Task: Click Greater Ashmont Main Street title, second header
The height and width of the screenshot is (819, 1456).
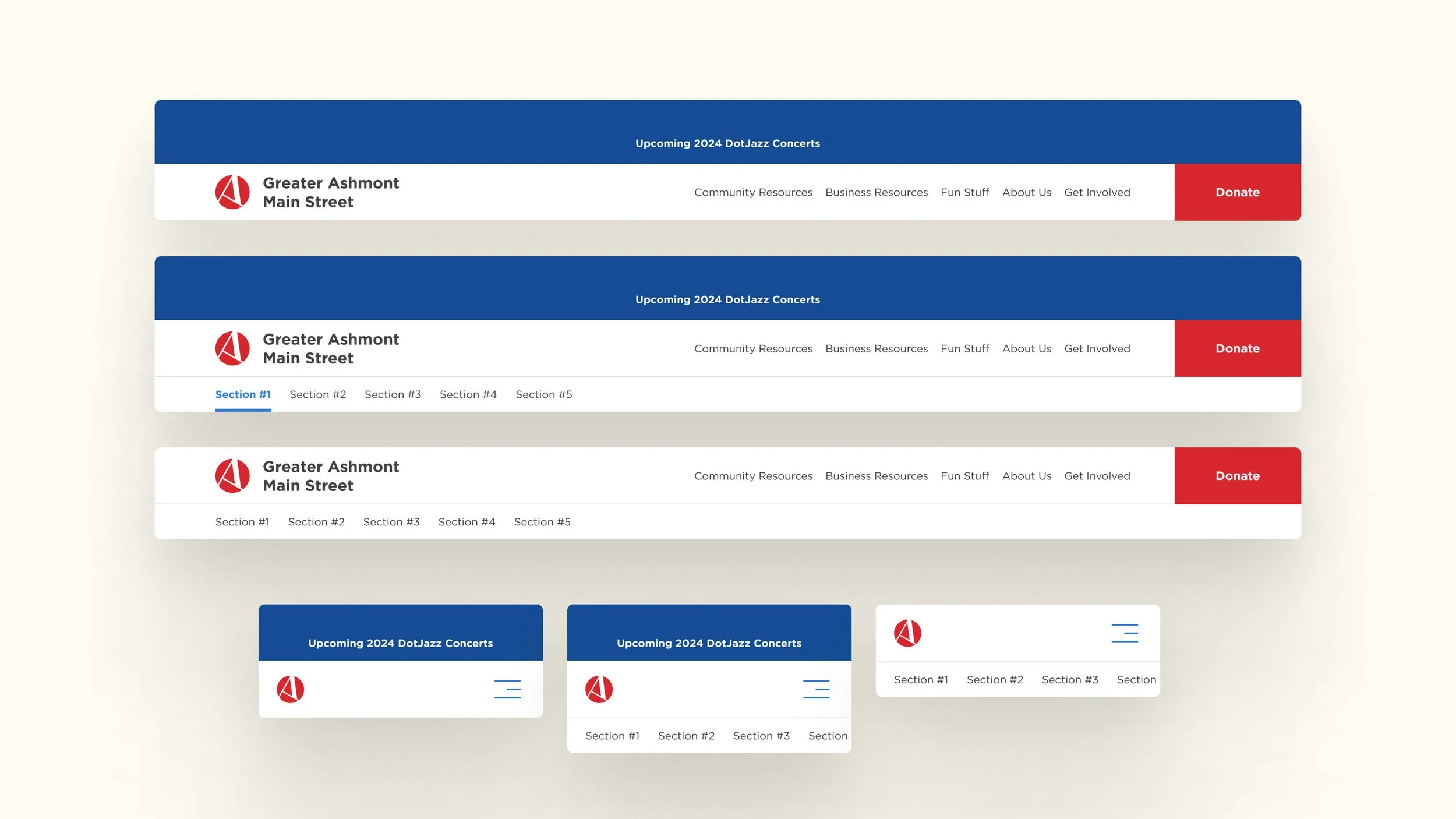Action: (331, 348)
